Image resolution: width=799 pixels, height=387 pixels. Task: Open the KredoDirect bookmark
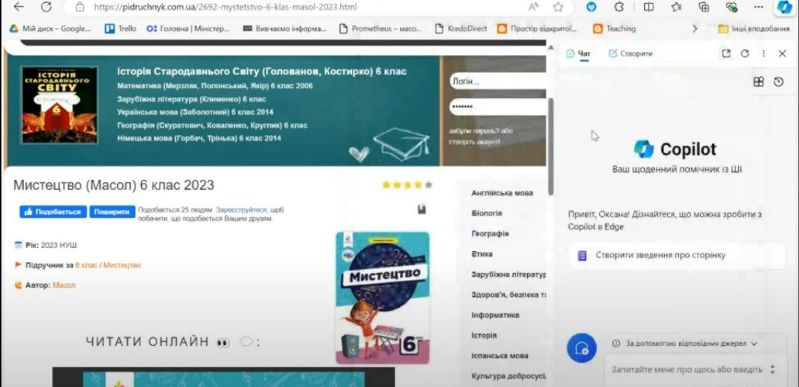(461, 29)
